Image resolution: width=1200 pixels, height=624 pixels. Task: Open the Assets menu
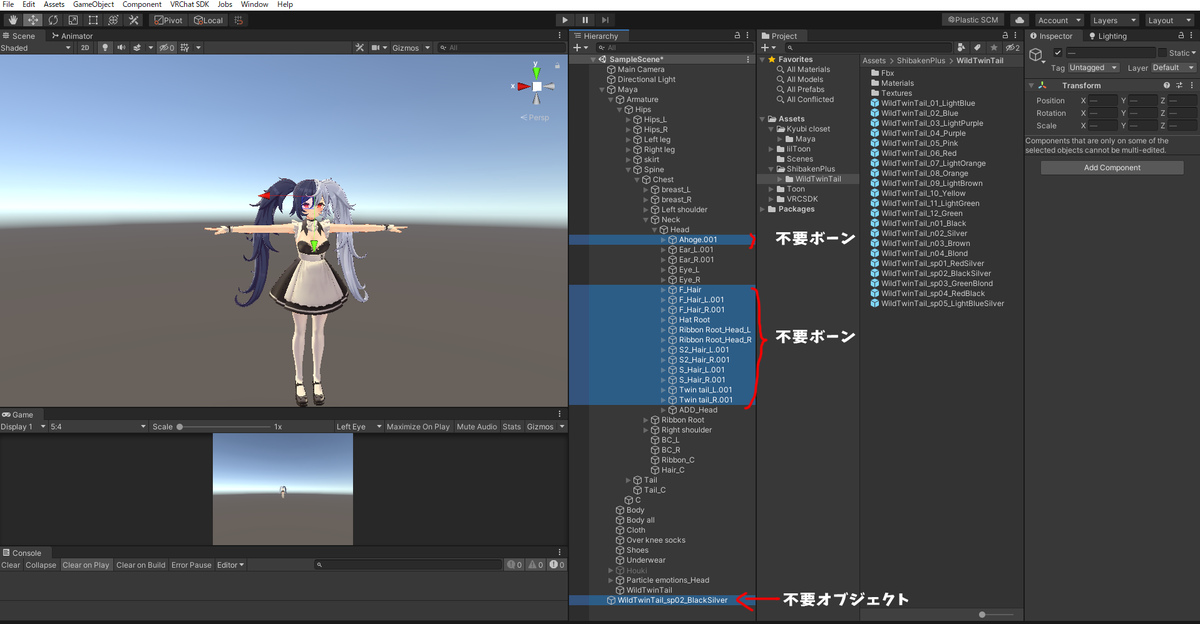[54, 5]
